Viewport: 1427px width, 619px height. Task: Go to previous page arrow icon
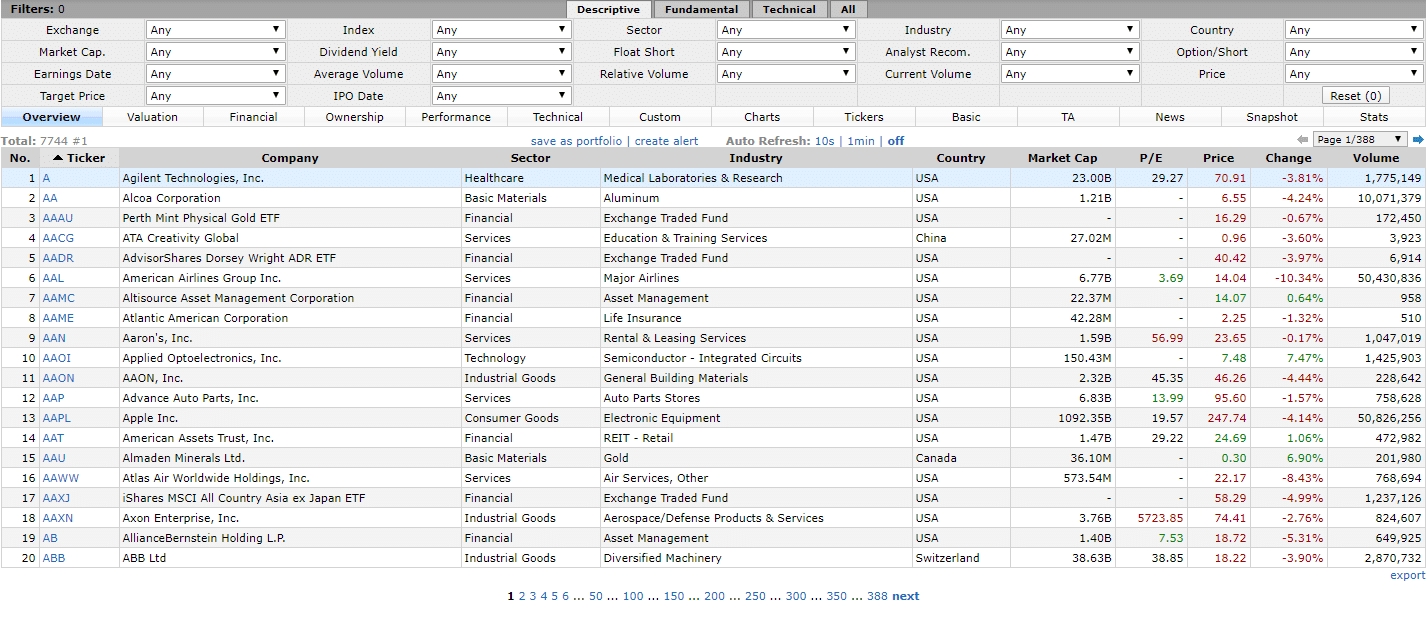tap(1302, 140)
